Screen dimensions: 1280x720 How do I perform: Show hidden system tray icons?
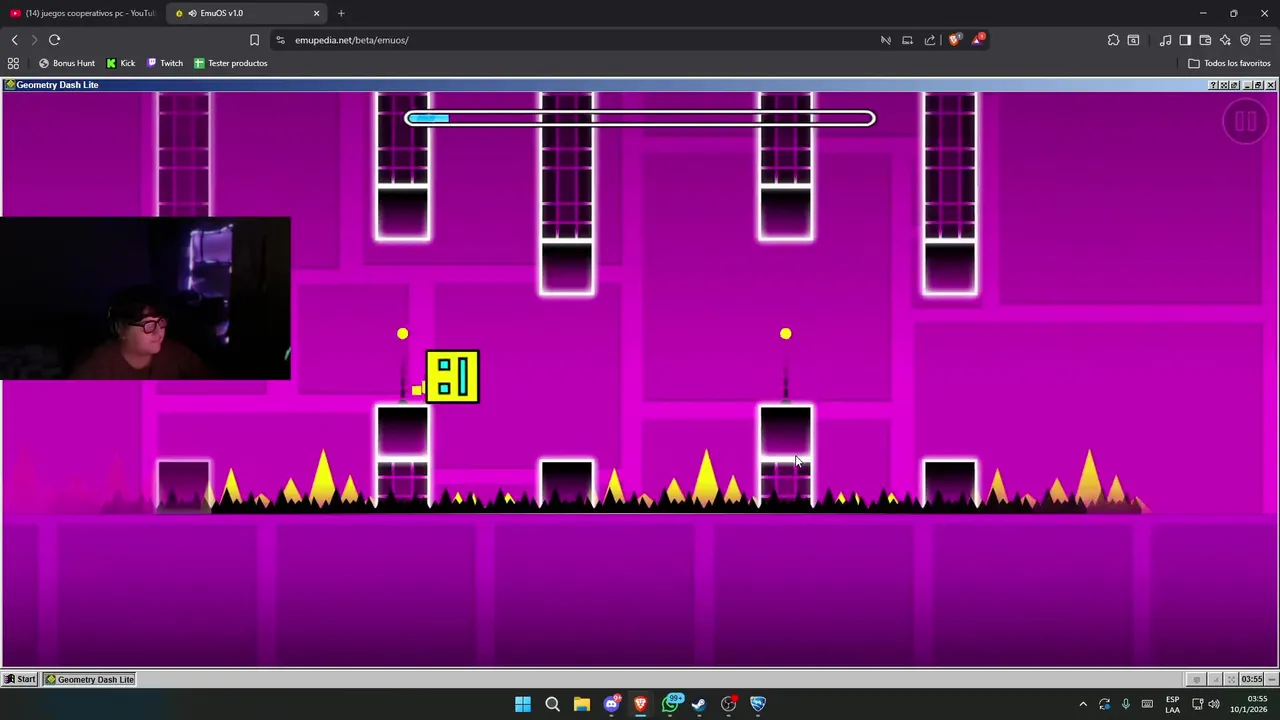(1083, 704)
